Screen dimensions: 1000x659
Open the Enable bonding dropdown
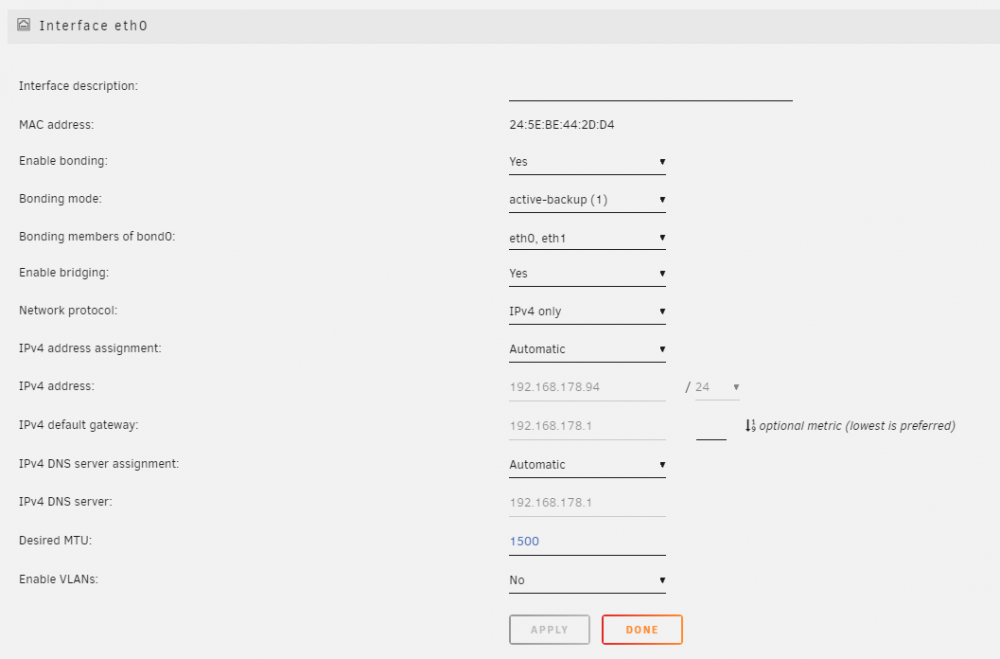click(587, 162)
